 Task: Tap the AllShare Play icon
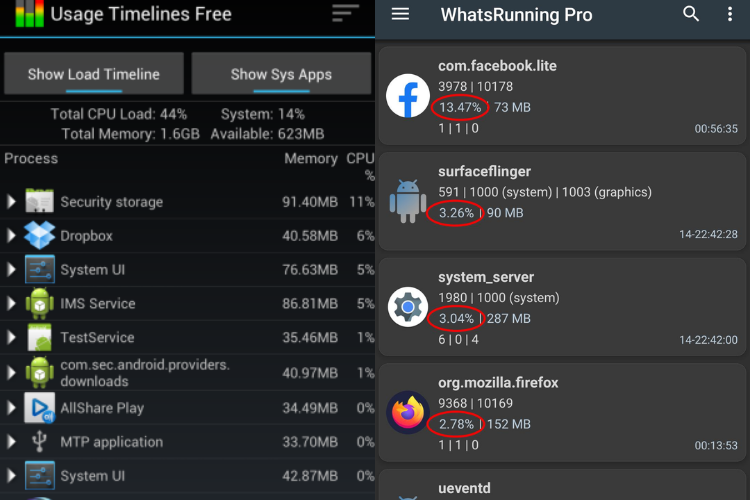[x=40, y=408]
